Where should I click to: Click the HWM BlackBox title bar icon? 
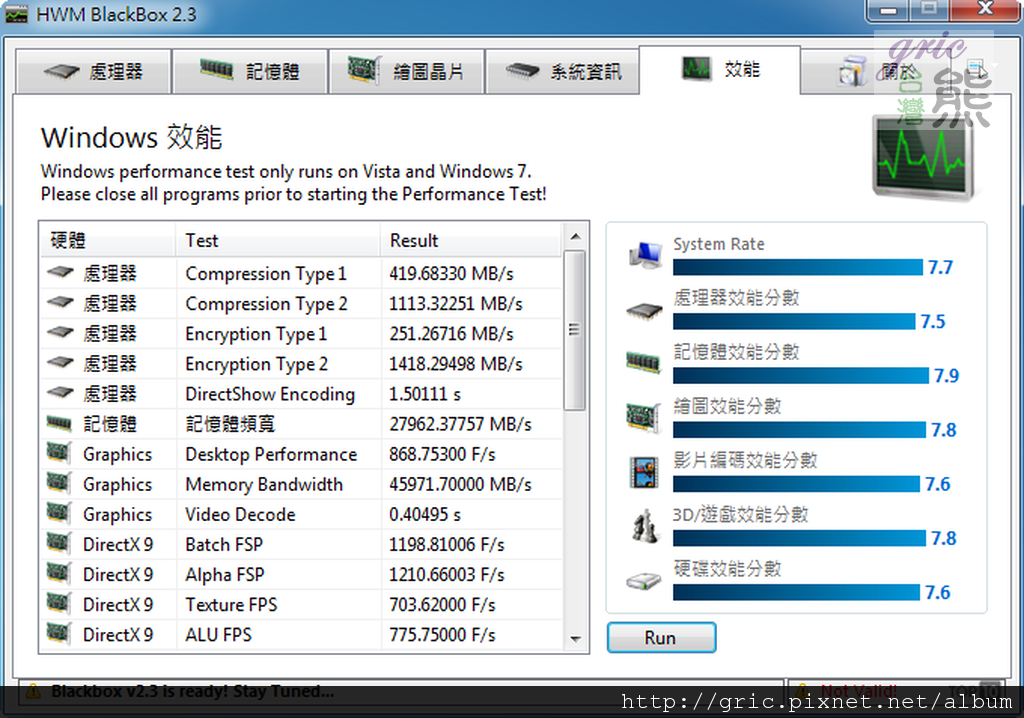tap(16, 14)
